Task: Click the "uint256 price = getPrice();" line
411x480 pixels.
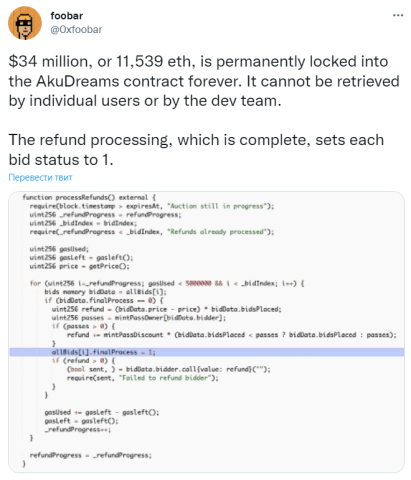Action: (79, 266)
